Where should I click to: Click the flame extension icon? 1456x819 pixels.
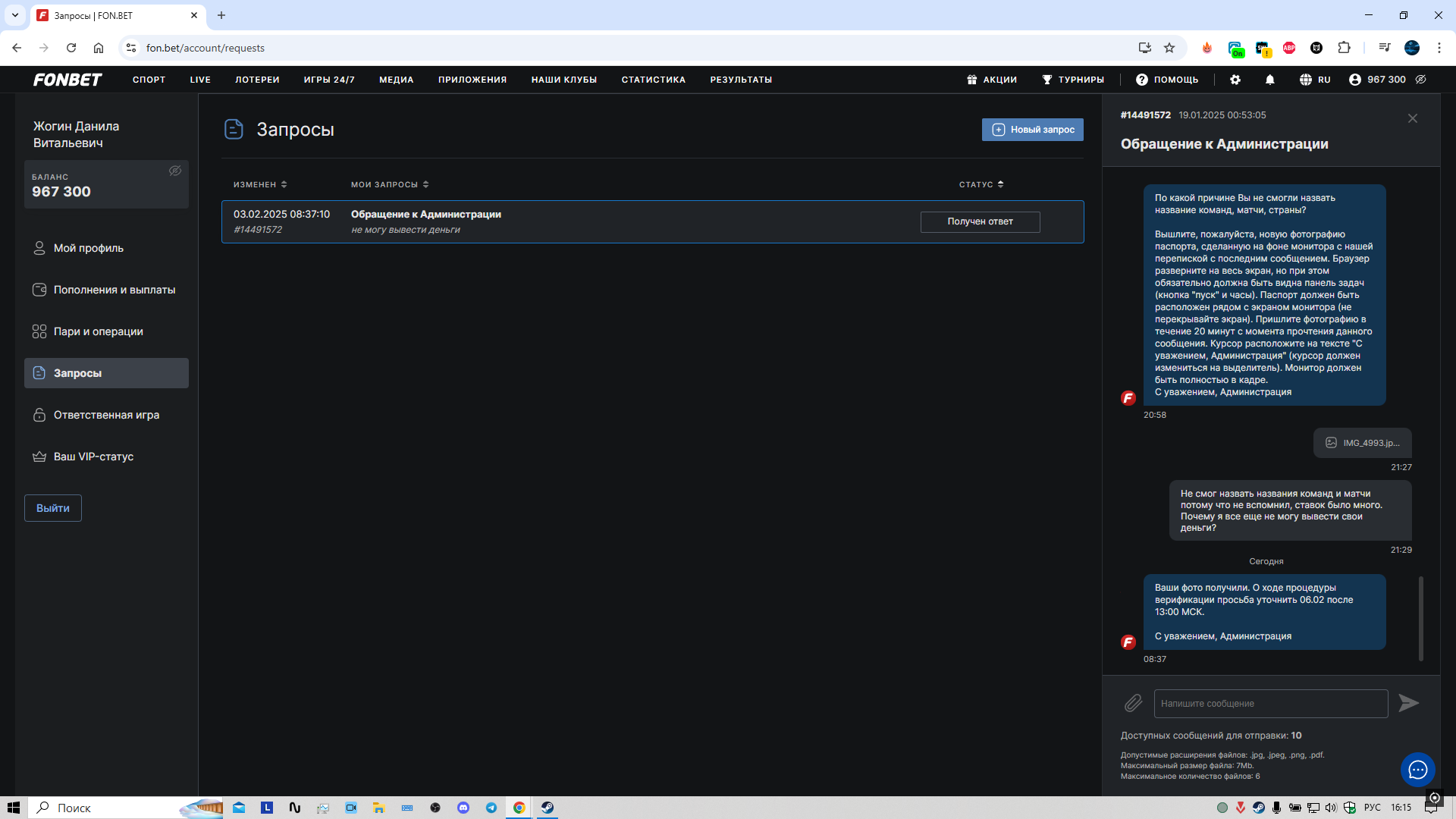point(1207,48)
